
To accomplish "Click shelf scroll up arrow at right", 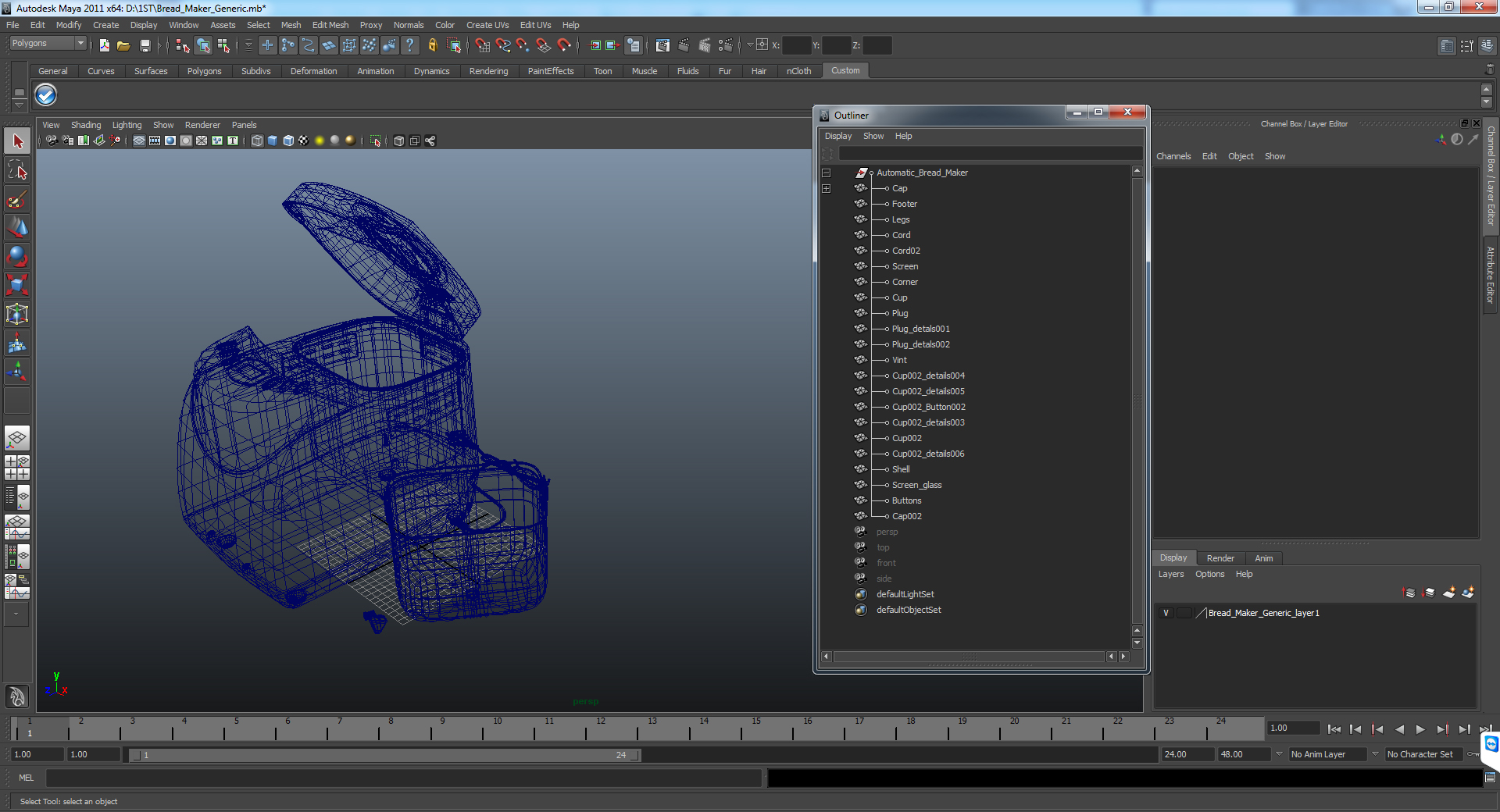I will pyautogui.click(x=1486, y=90).
